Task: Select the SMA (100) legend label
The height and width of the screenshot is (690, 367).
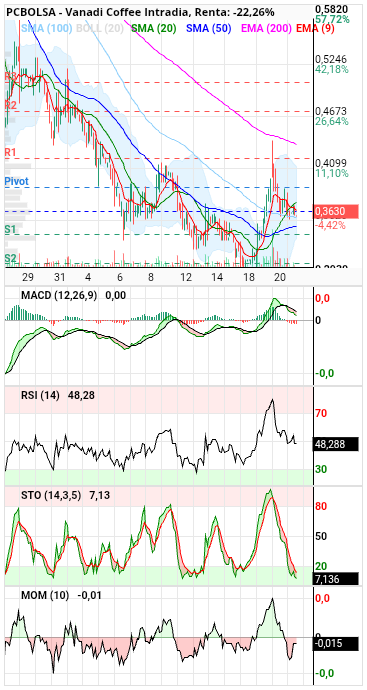Action: [x=47, y=29]
